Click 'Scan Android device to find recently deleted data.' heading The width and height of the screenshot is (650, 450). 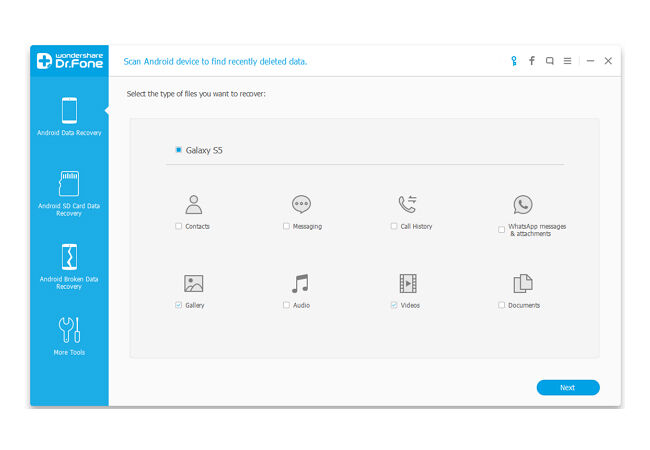pos(215,62)
